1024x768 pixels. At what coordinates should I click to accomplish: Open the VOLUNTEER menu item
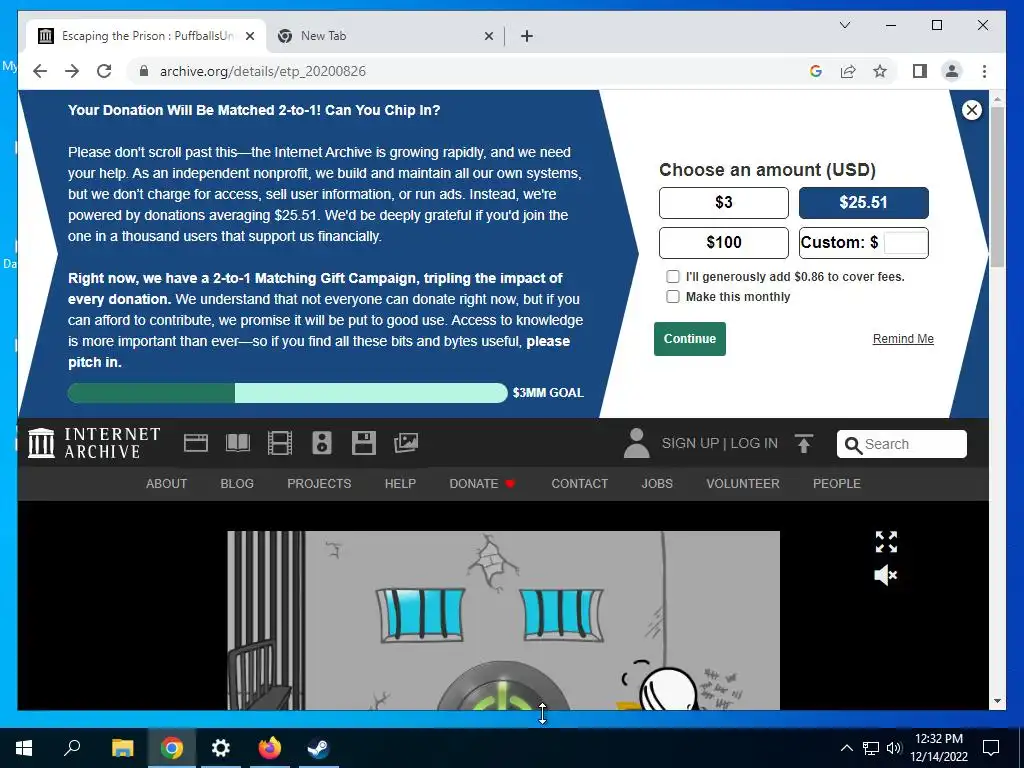[743, 484]
